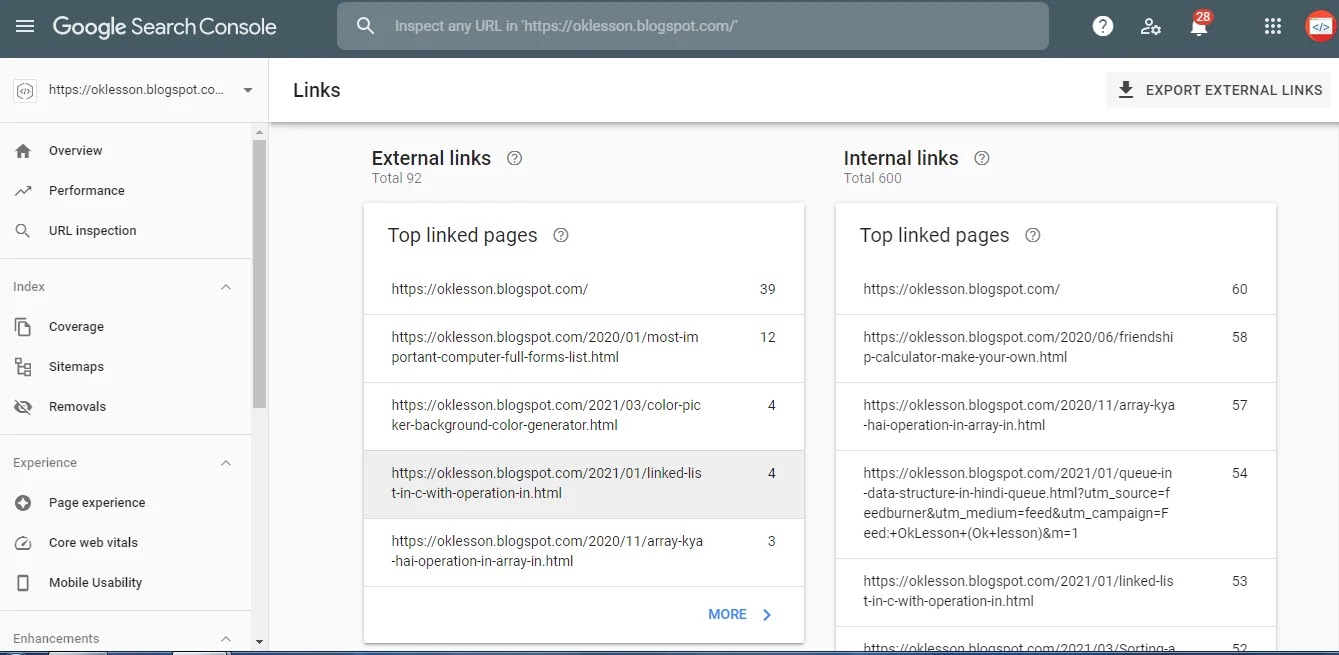
Task: Open the property selector dropdown arrow
Action: (248, 90)
